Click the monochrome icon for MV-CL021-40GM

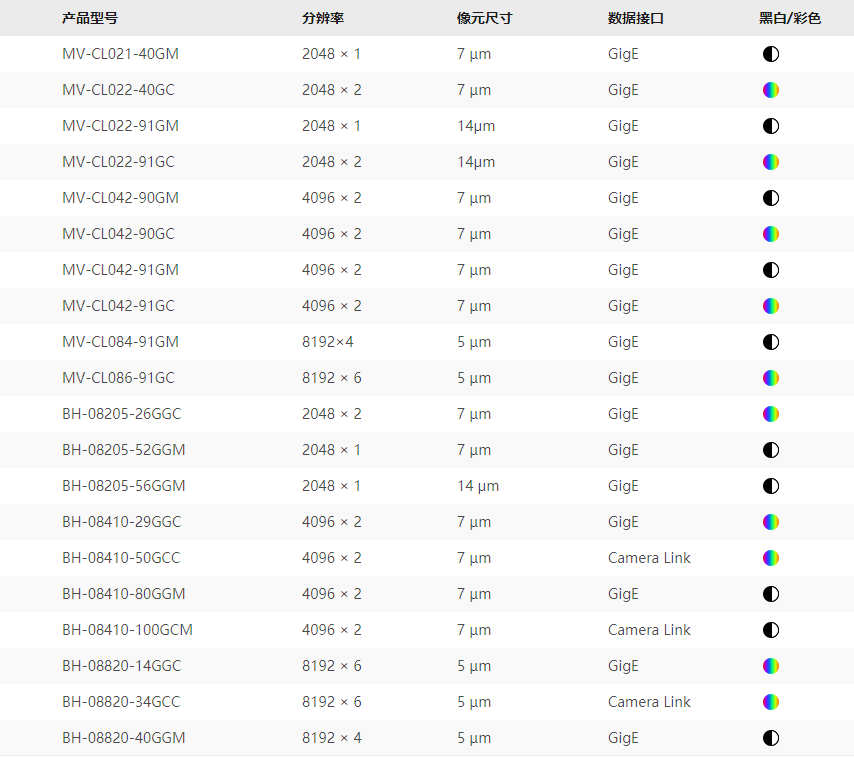coord(770,54)
